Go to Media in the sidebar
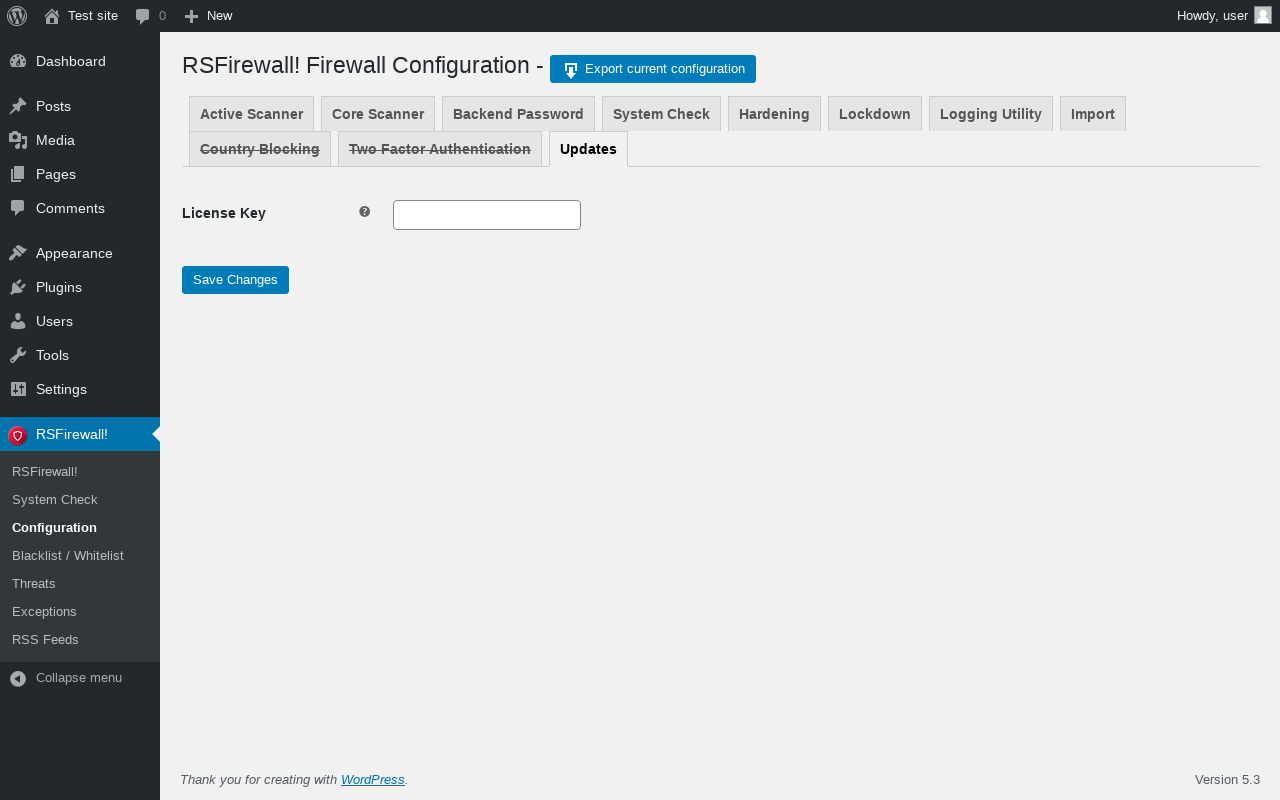 click(x=80, y=140)
